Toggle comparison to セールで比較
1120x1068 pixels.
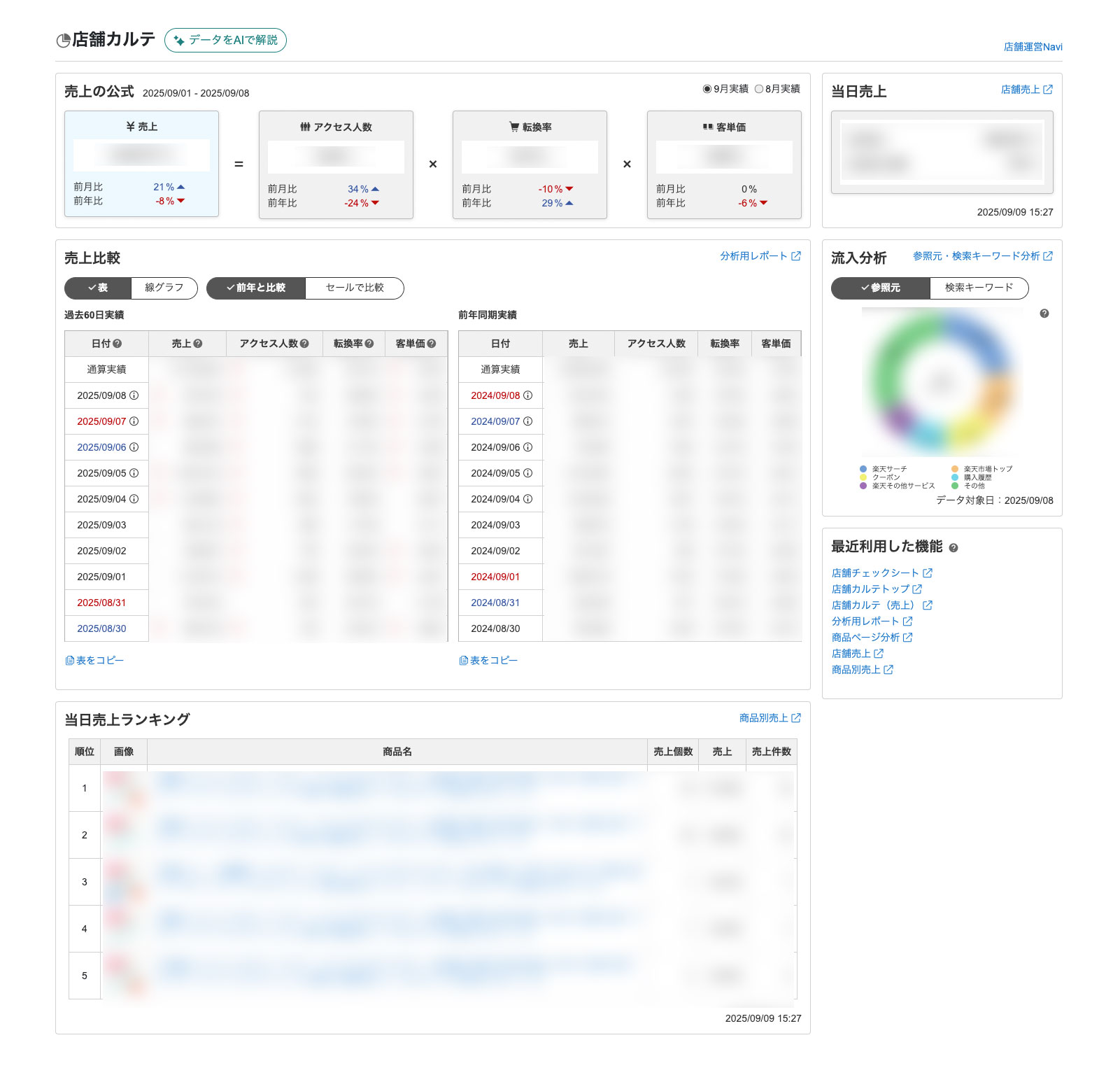pyautogui.click(x=355, y=288)
